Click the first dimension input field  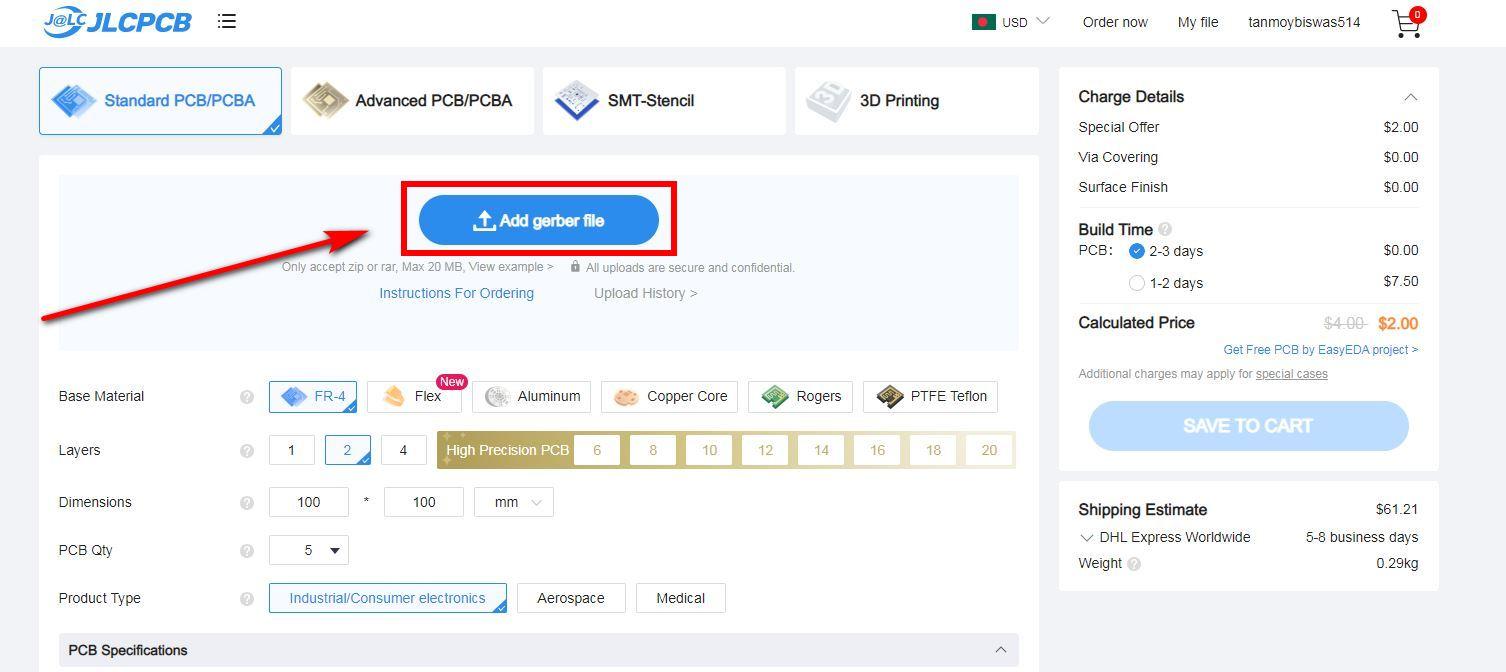pos(309,502)
